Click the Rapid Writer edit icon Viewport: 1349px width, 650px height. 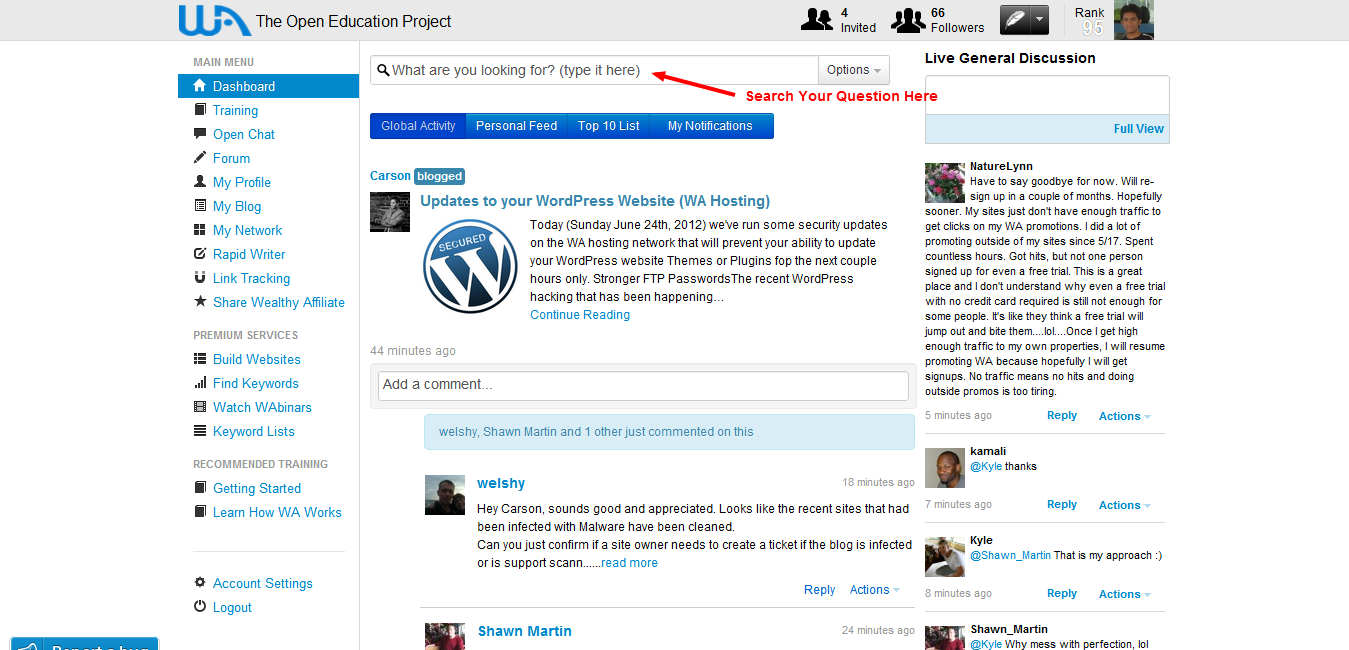tap(200, 254)
